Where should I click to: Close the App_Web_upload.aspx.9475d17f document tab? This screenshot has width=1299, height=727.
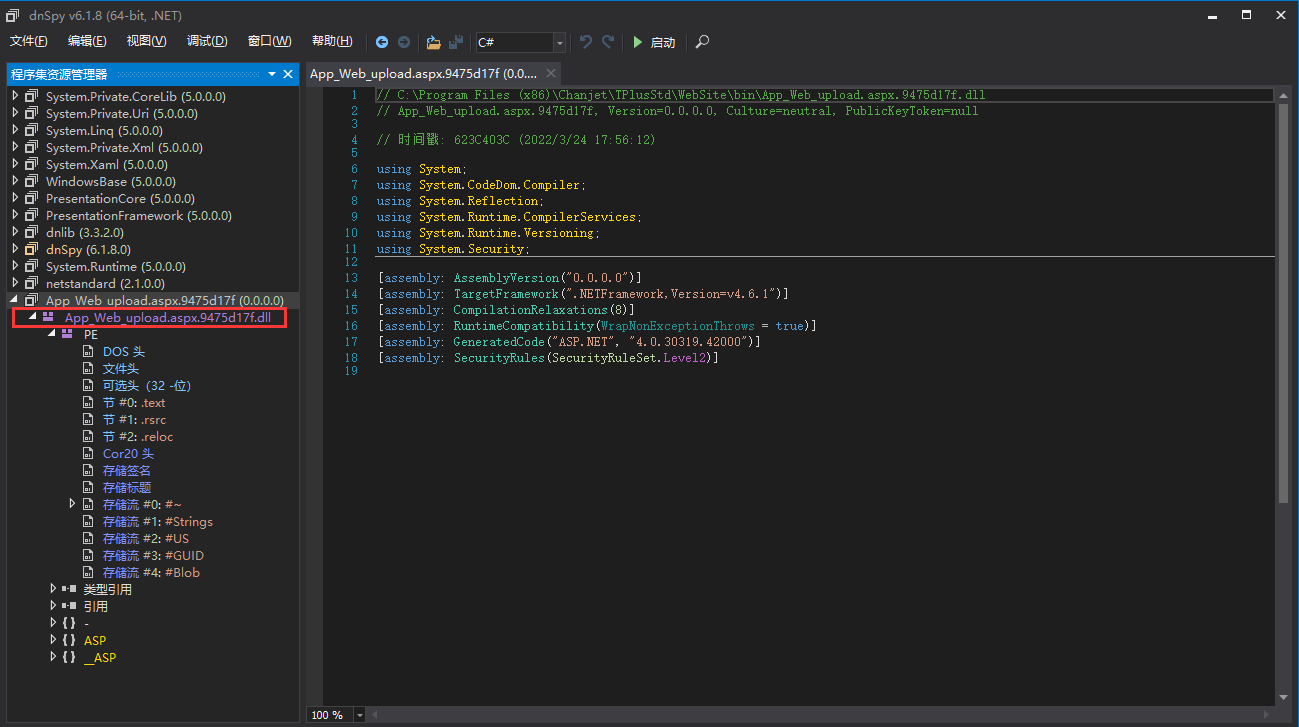tap(551, 74)
